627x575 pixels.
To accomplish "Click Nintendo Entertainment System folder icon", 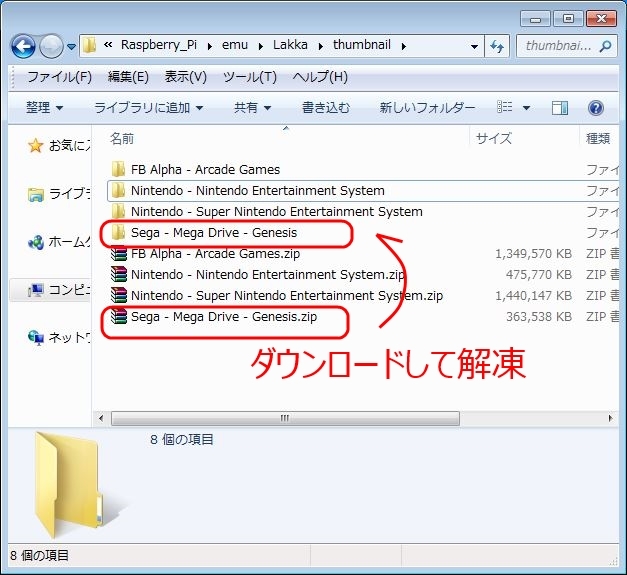I will [x=118, y=191].
